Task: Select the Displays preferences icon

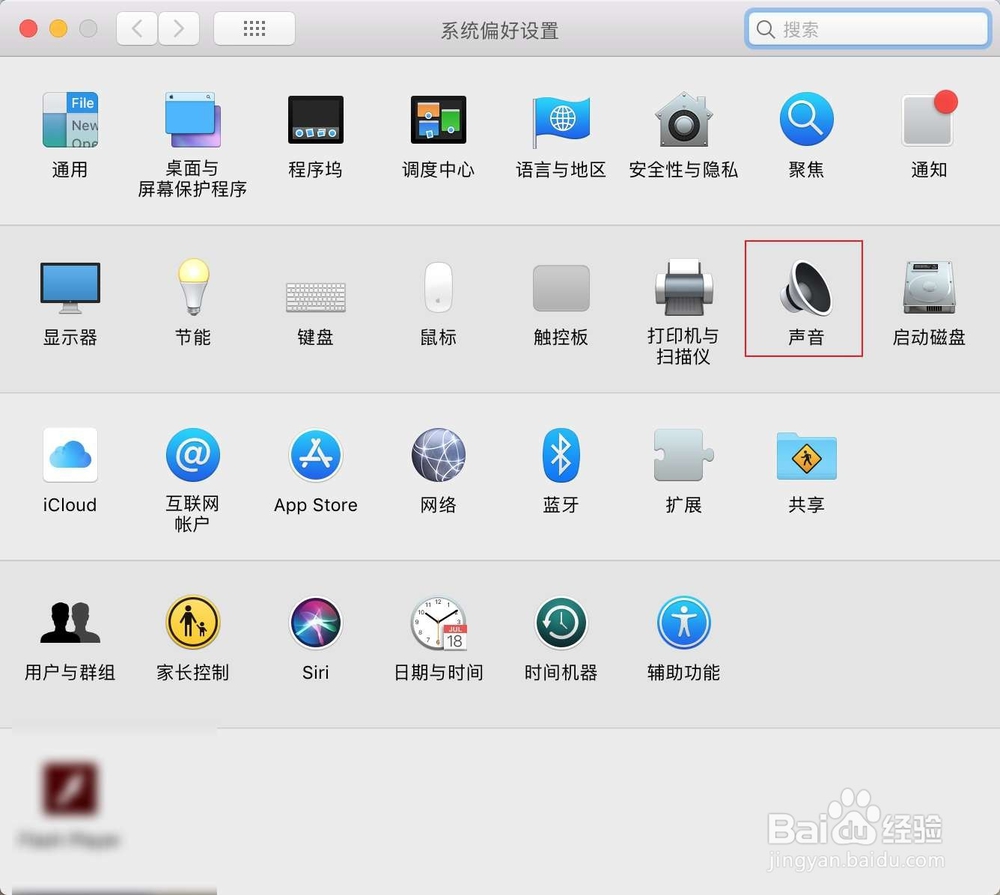Action: (x=69, y=288)
